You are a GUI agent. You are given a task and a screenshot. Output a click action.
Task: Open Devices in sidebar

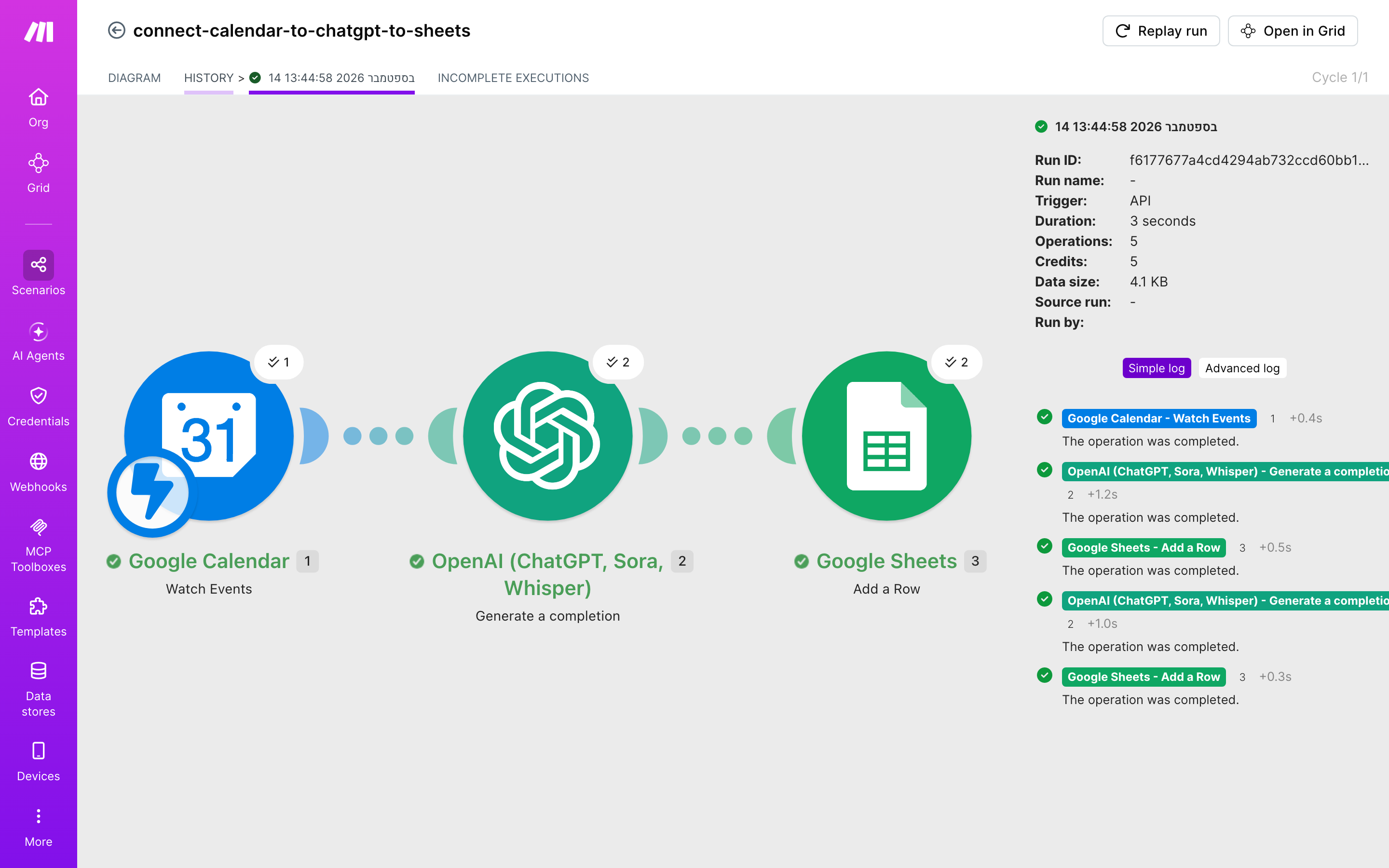(39, 761)
